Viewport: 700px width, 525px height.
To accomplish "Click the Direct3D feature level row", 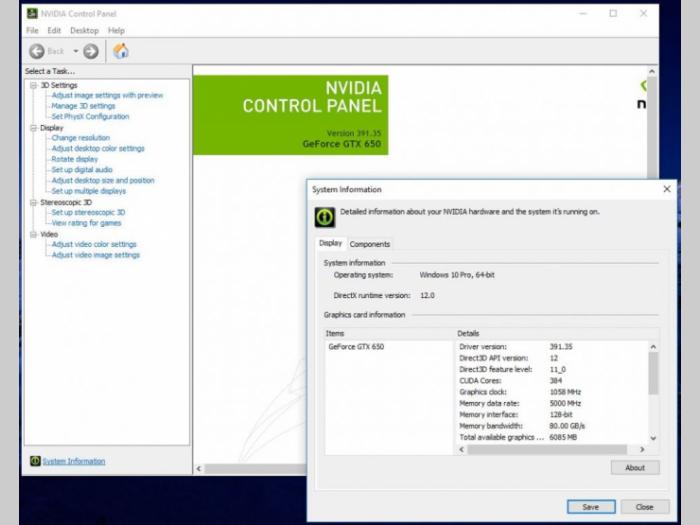I will click(x=552, y=369).
